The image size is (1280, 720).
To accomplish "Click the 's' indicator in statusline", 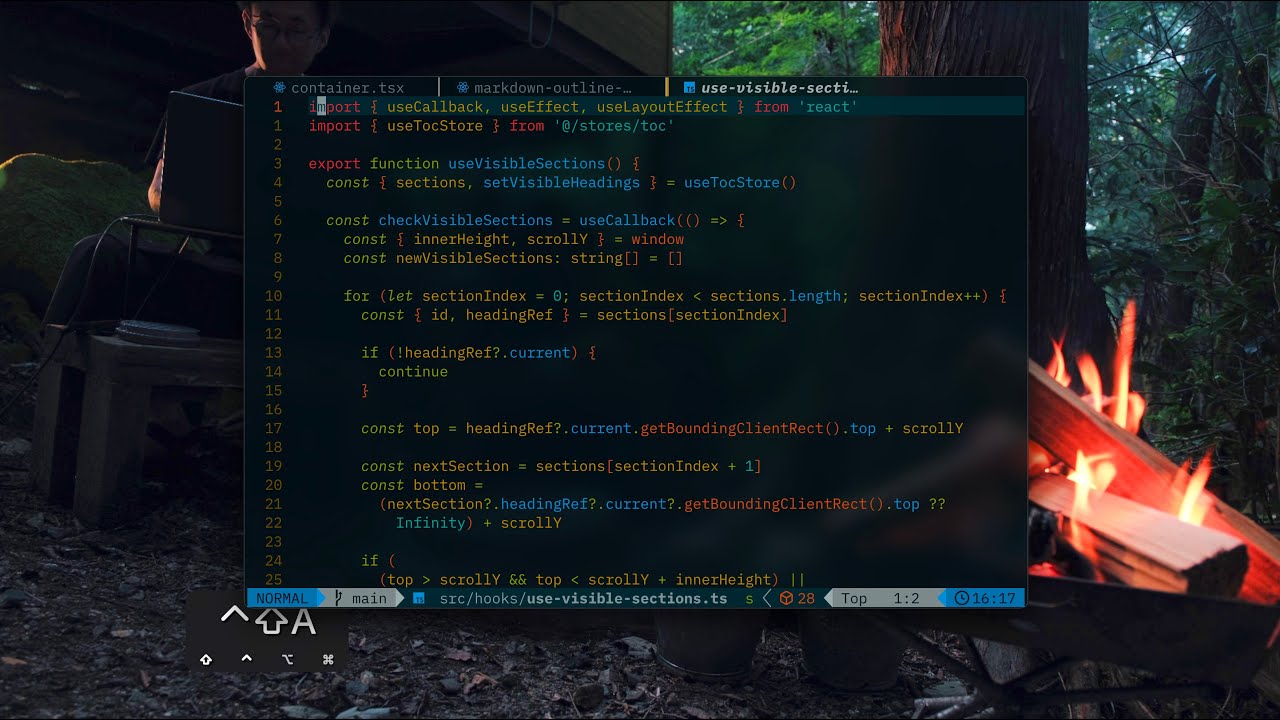I will click(x=749, y=598).
